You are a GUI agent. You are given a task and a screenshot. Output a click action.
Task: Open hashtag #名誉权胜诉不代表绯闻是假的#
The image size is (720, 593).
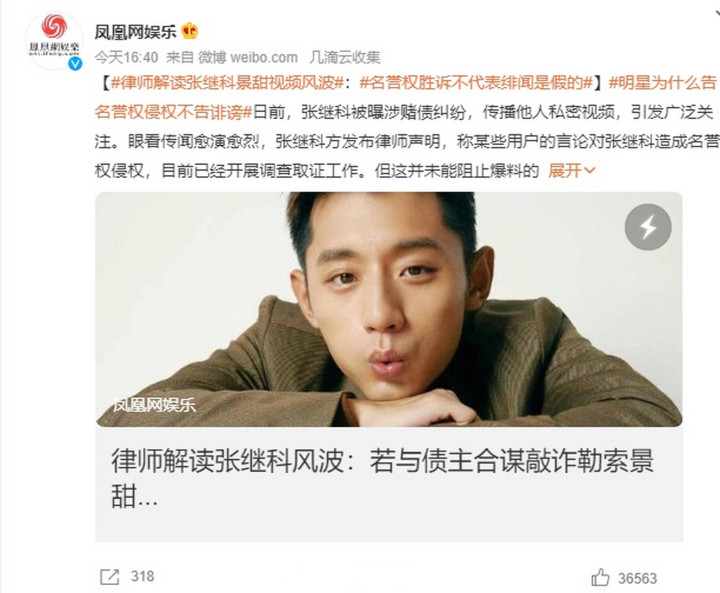point(476,83)
